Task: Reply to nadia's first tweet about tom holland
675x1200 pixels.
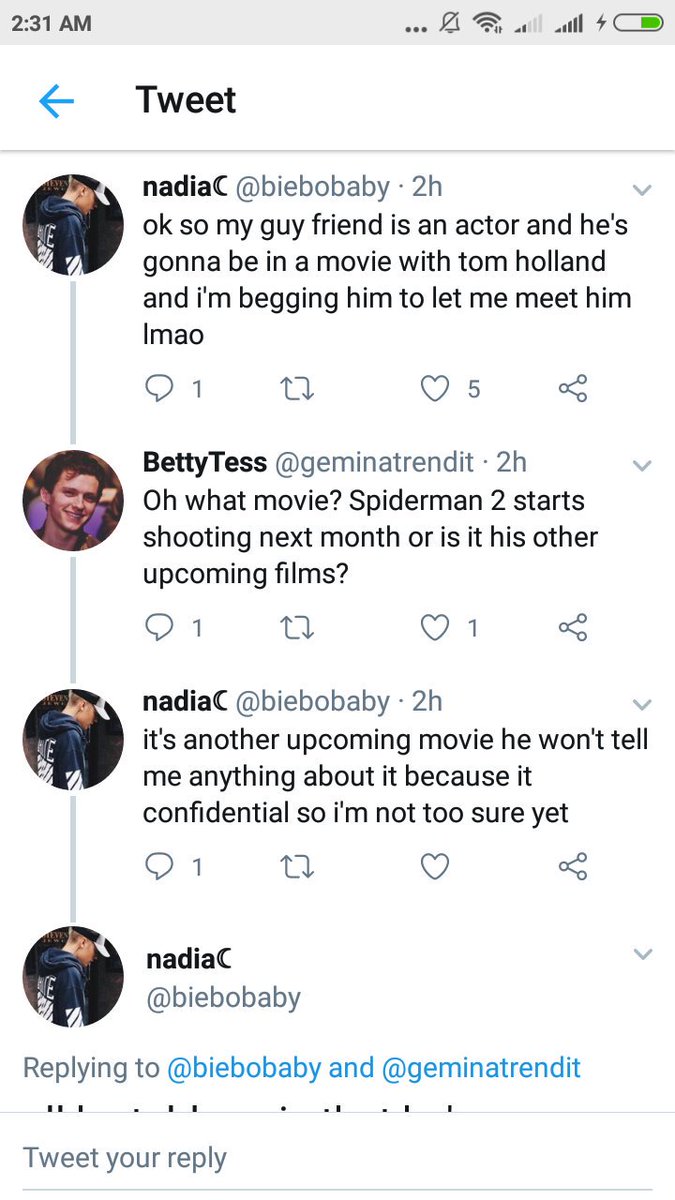Action: (160, 388)
